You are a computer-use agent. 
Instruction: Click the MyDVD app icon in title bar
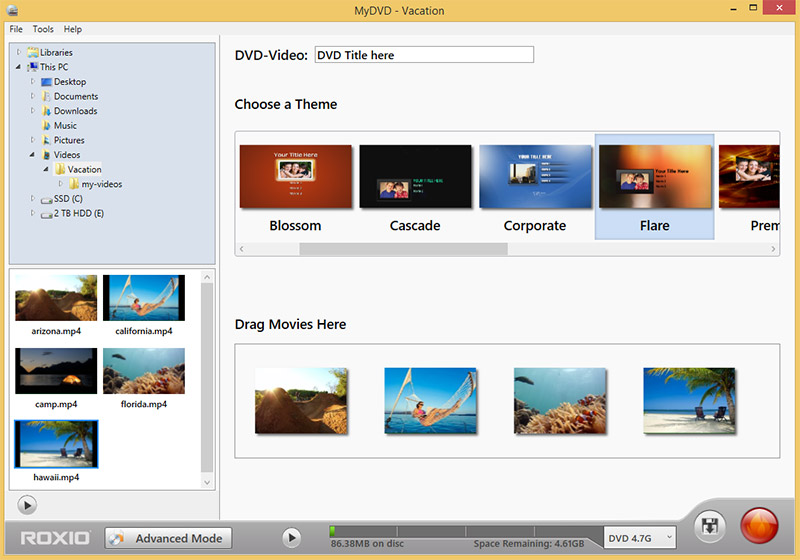[12, 10]
